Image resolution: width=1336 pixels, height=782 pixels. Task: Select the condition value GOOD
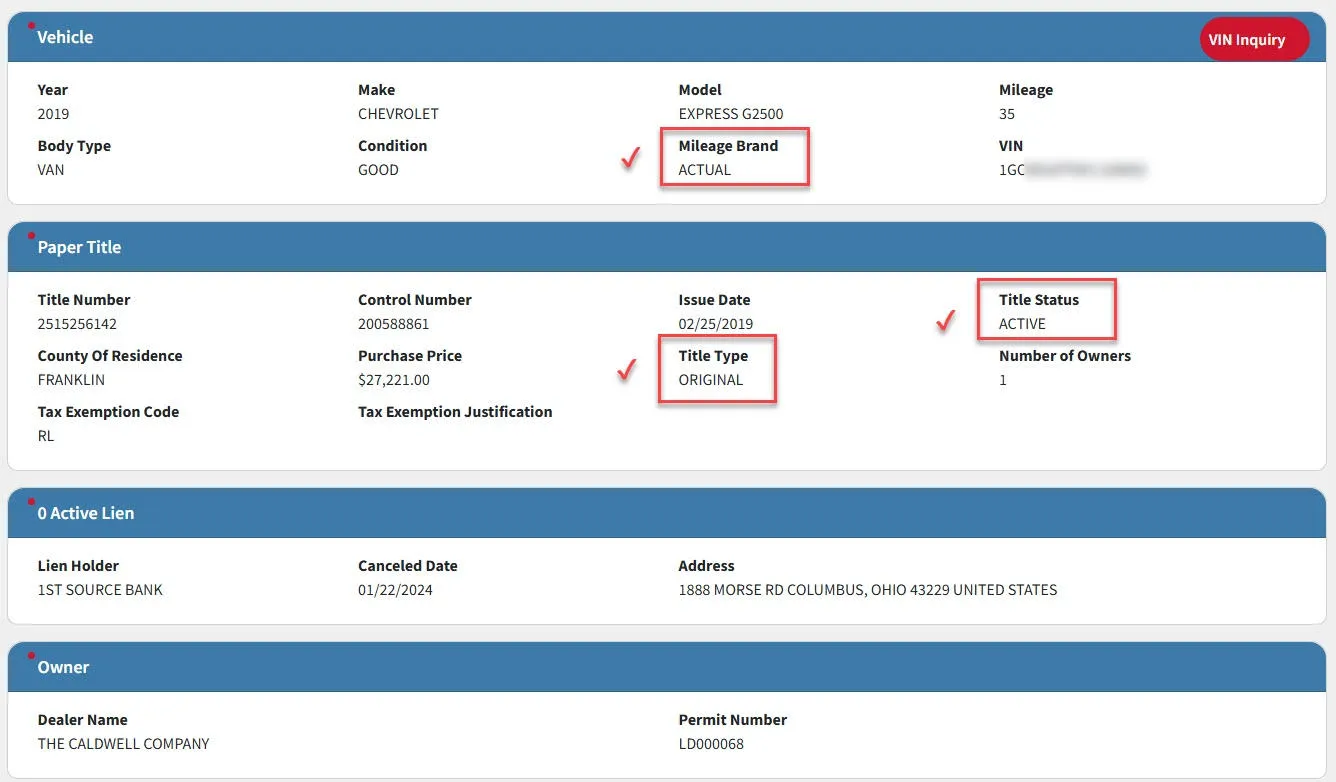tap(378, 170)
